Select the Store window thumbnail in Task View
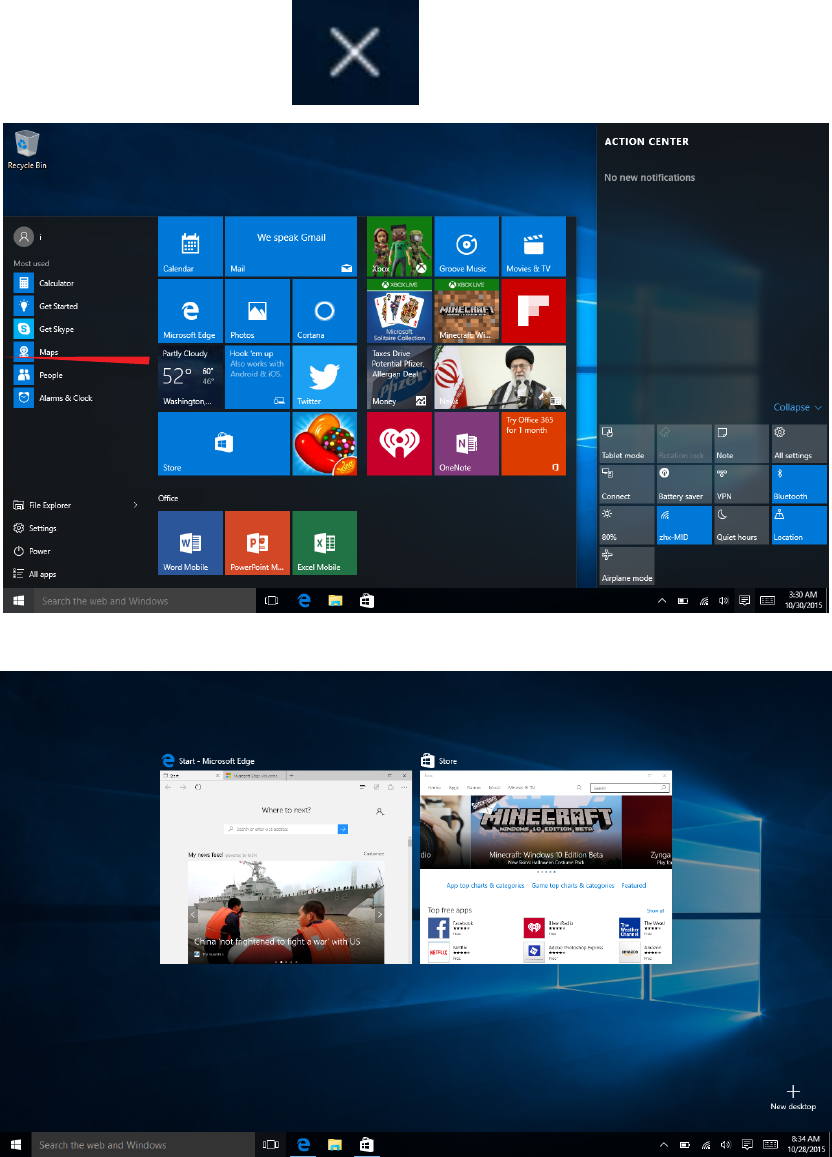The image size is (832, 1157). 546,867
